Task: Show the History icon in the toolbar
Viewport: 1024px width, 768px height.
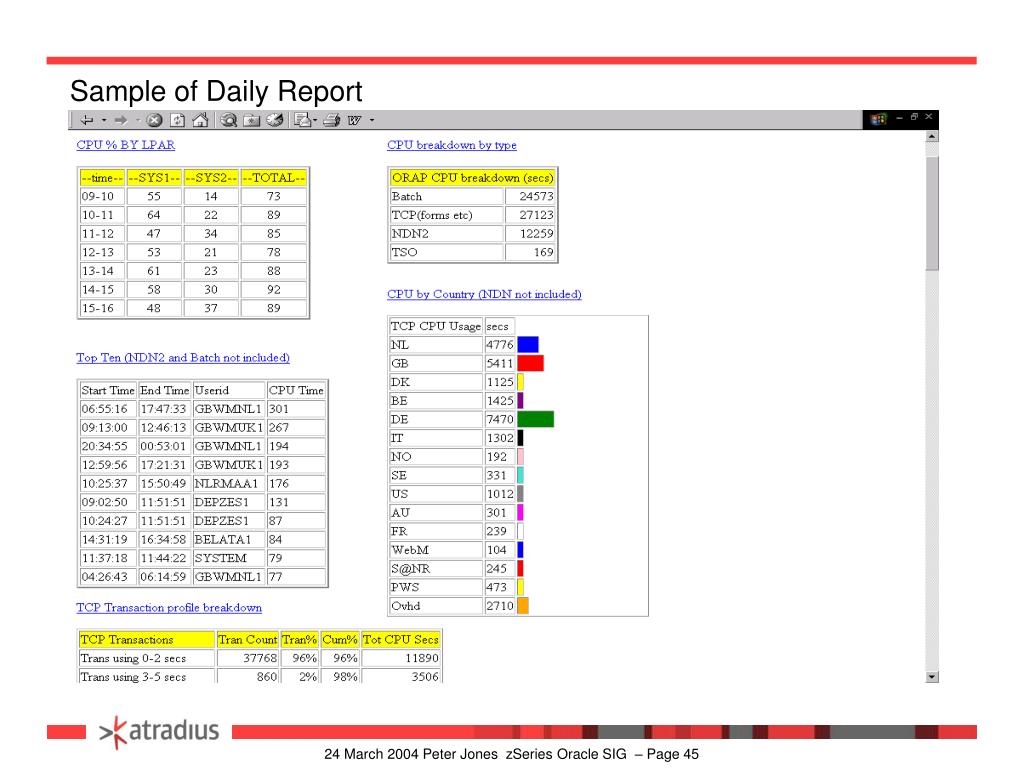Action: click(275, 120)
